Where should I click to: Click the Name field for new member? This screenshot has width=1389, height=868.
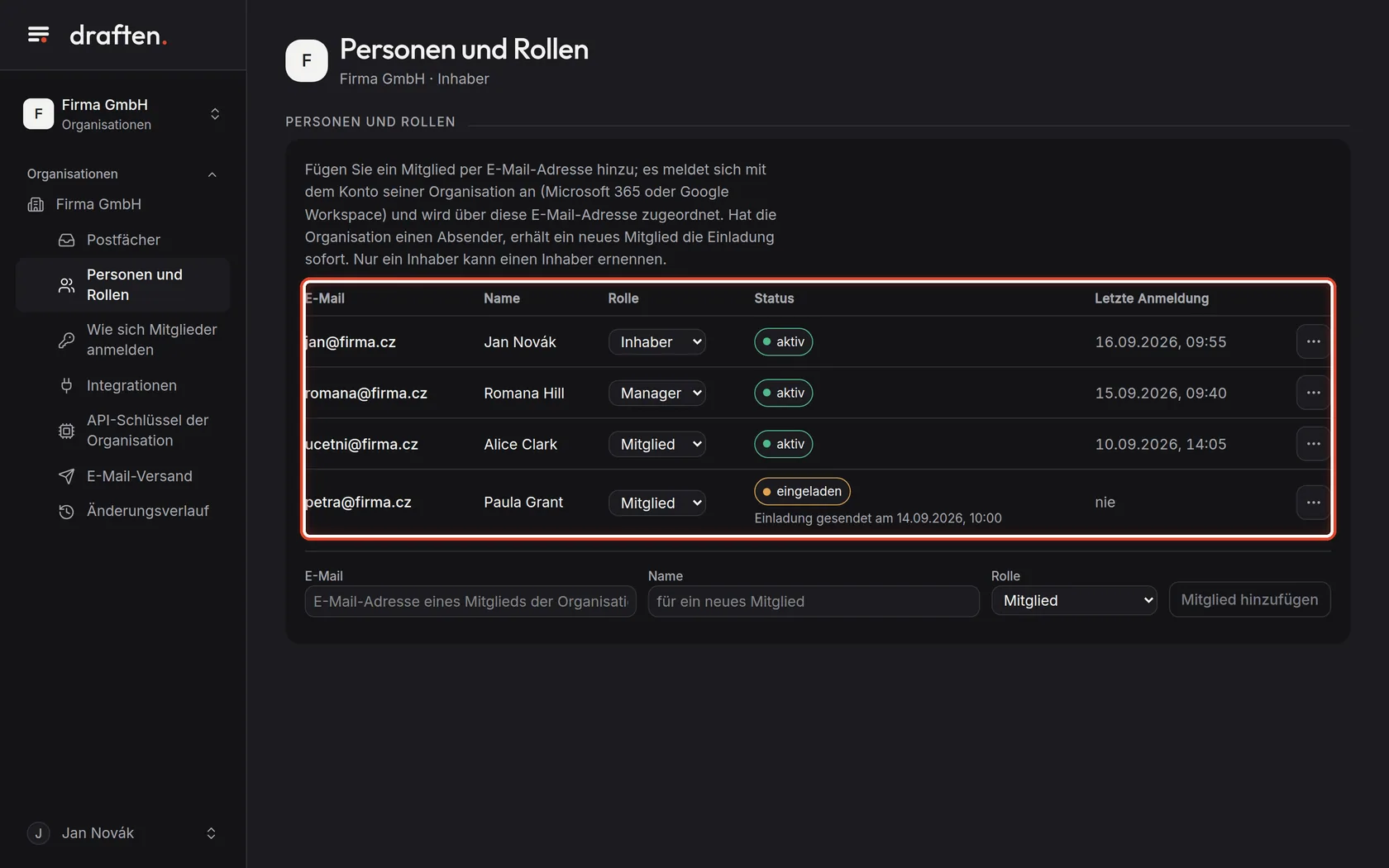814,602
